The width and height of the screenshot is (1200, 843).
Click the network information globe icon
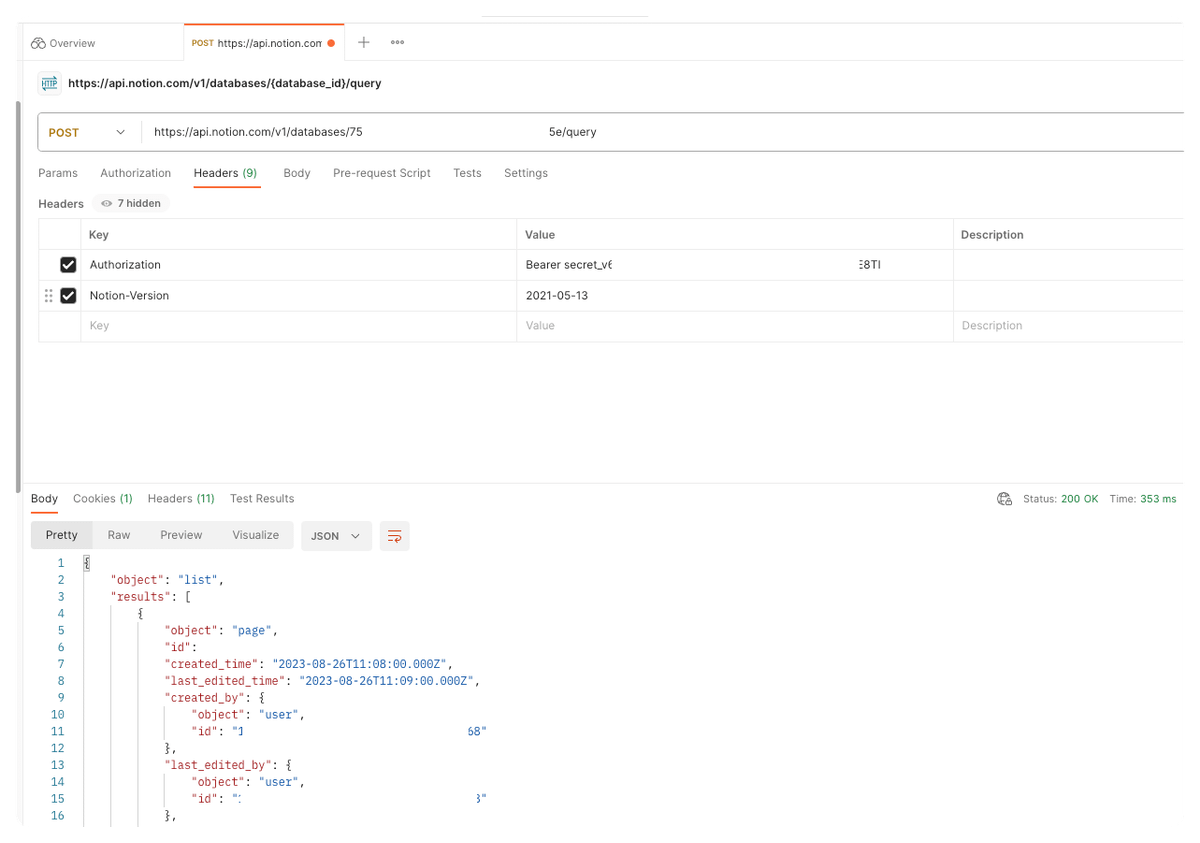1004,498
